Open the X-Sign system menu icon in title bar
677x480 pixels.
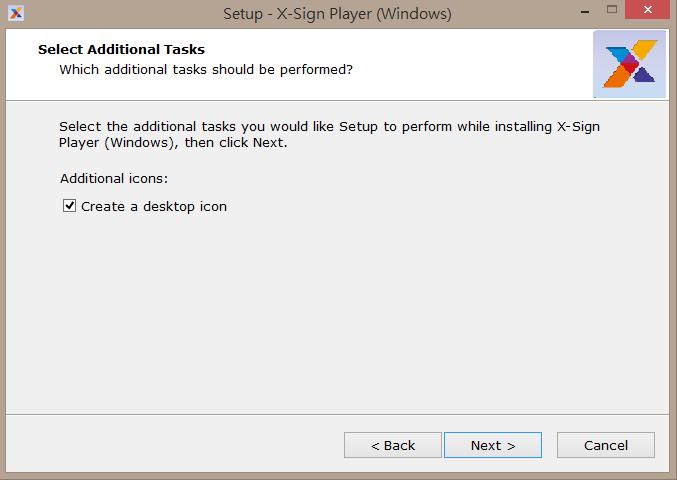tap(16, 13)
